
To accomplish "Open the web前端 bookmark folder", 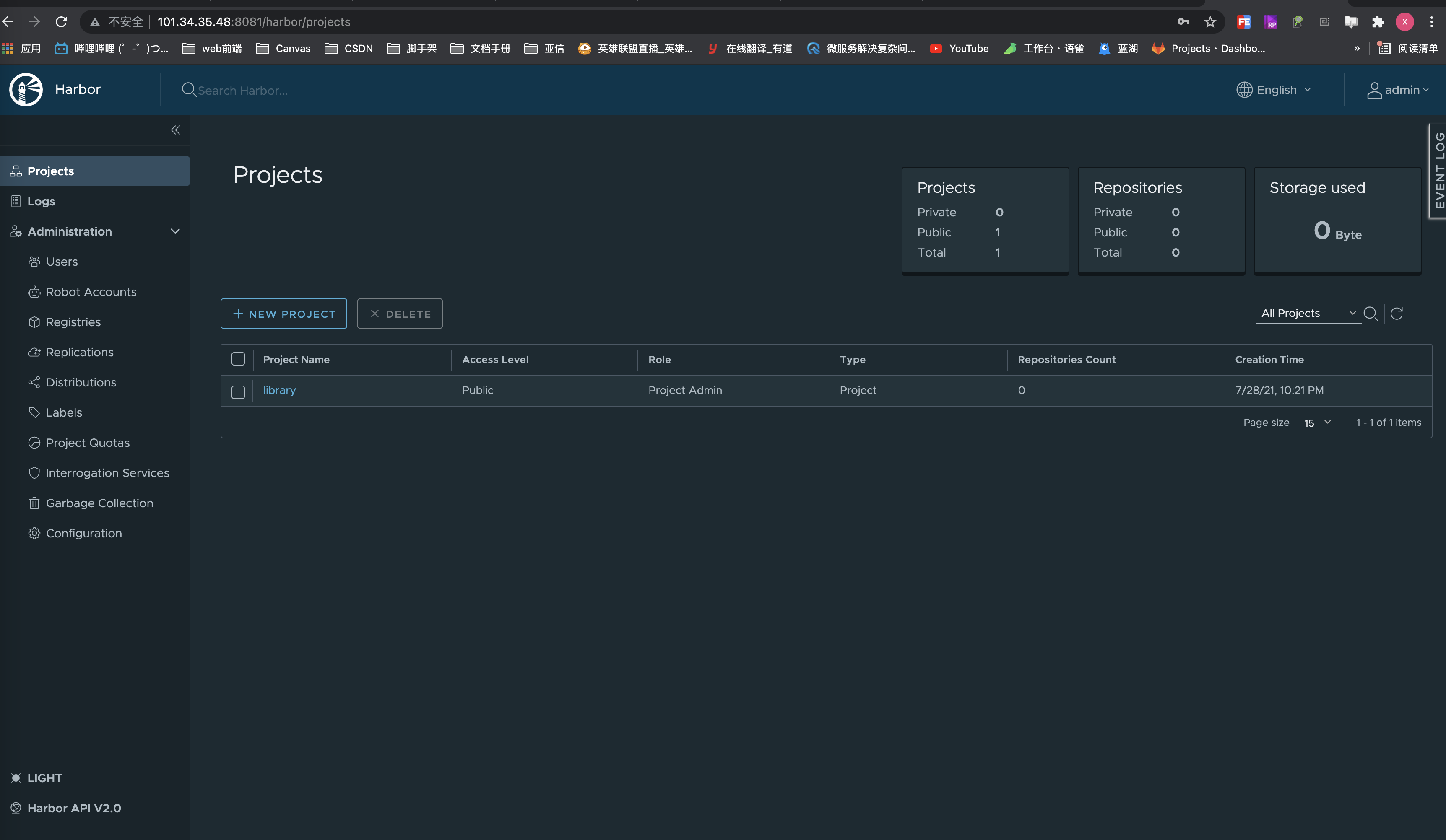I will point(212,48).
